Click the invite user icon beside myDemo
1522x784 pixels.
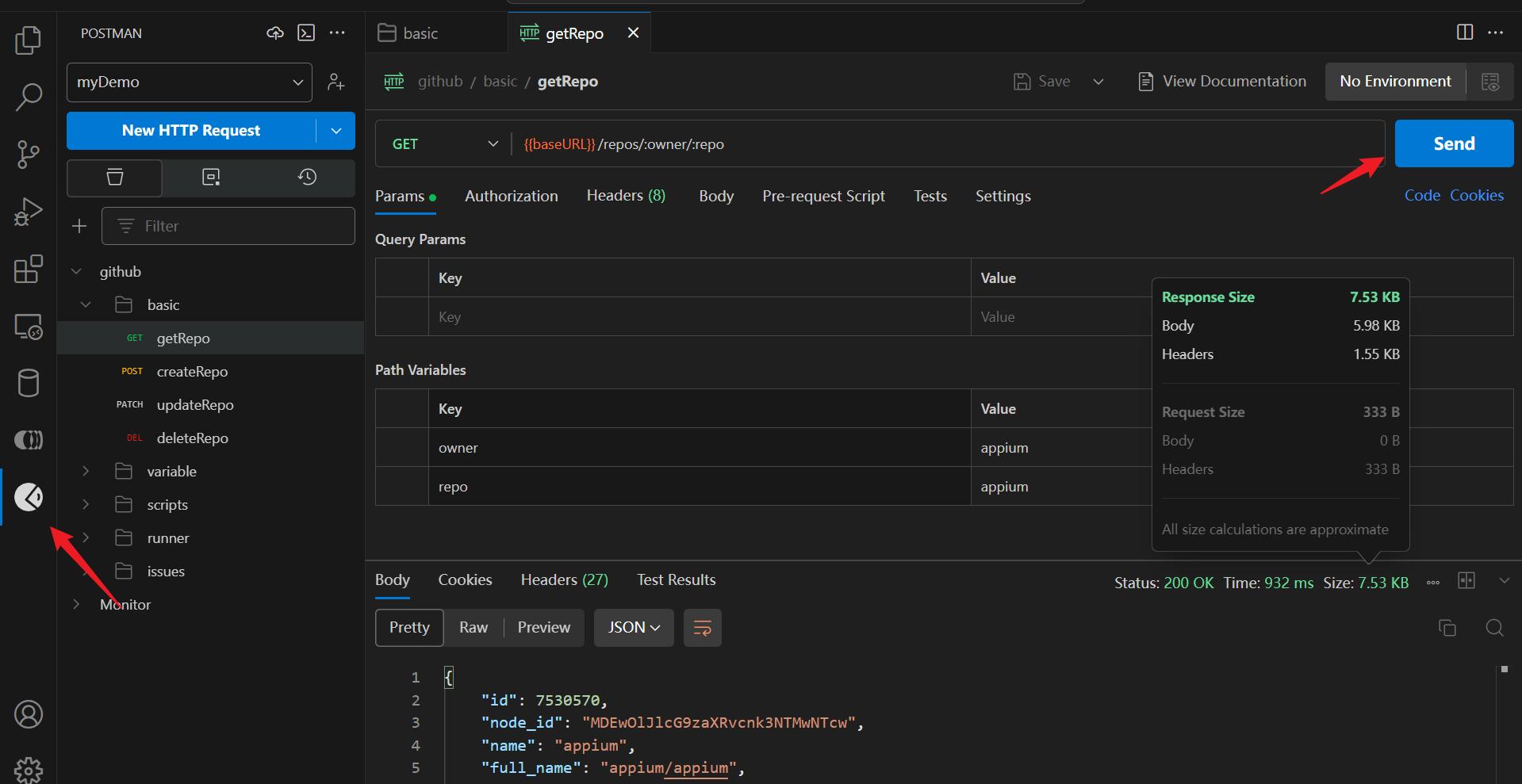pos(336,82)
